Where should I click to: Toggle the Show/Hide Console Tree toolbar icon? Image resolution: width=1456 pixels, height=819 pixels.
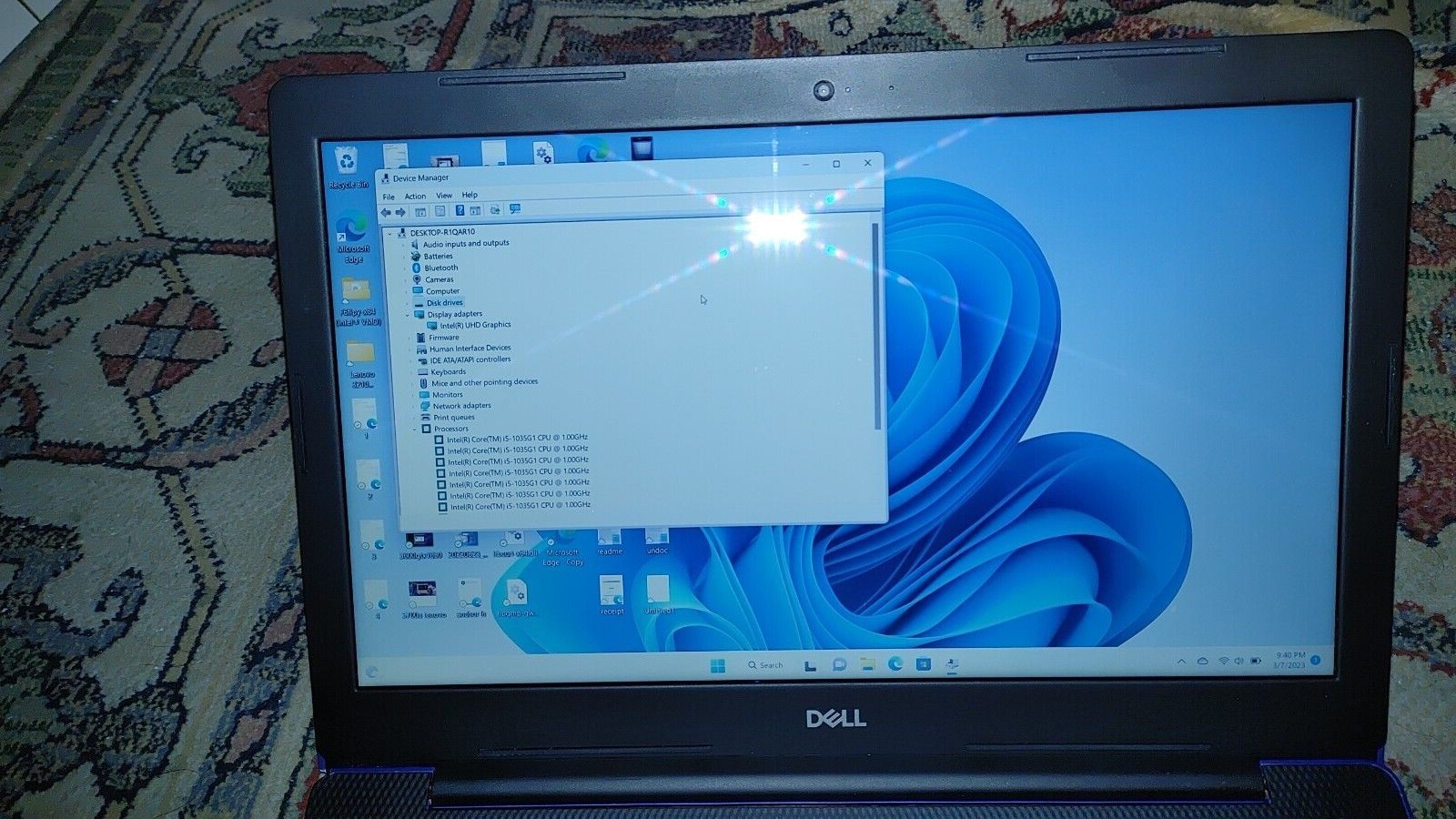pos(420,212)
